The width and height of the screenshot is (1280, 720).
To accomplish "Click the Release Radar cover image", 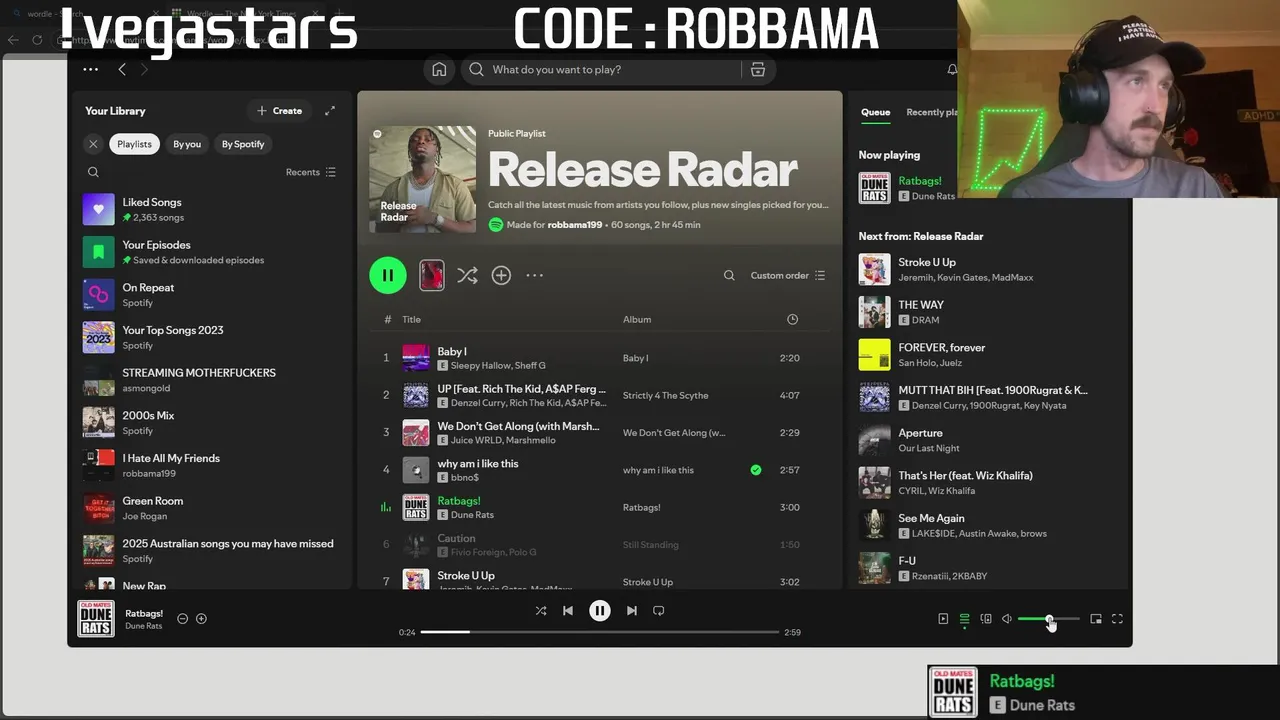I will tap(422, 179).
